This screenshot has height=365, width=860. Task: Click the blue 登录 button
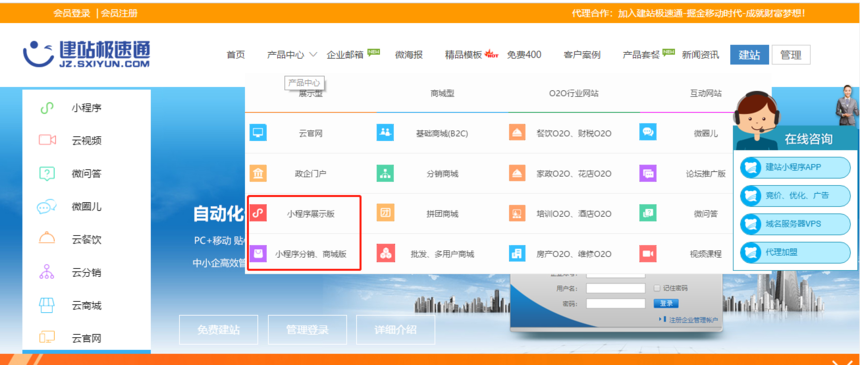[x=666, y=304]
